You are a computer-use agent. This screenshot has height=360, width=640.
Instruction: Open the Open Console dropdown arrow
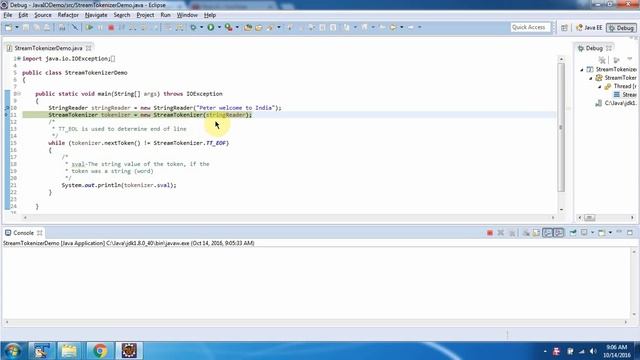click(610, 233)
